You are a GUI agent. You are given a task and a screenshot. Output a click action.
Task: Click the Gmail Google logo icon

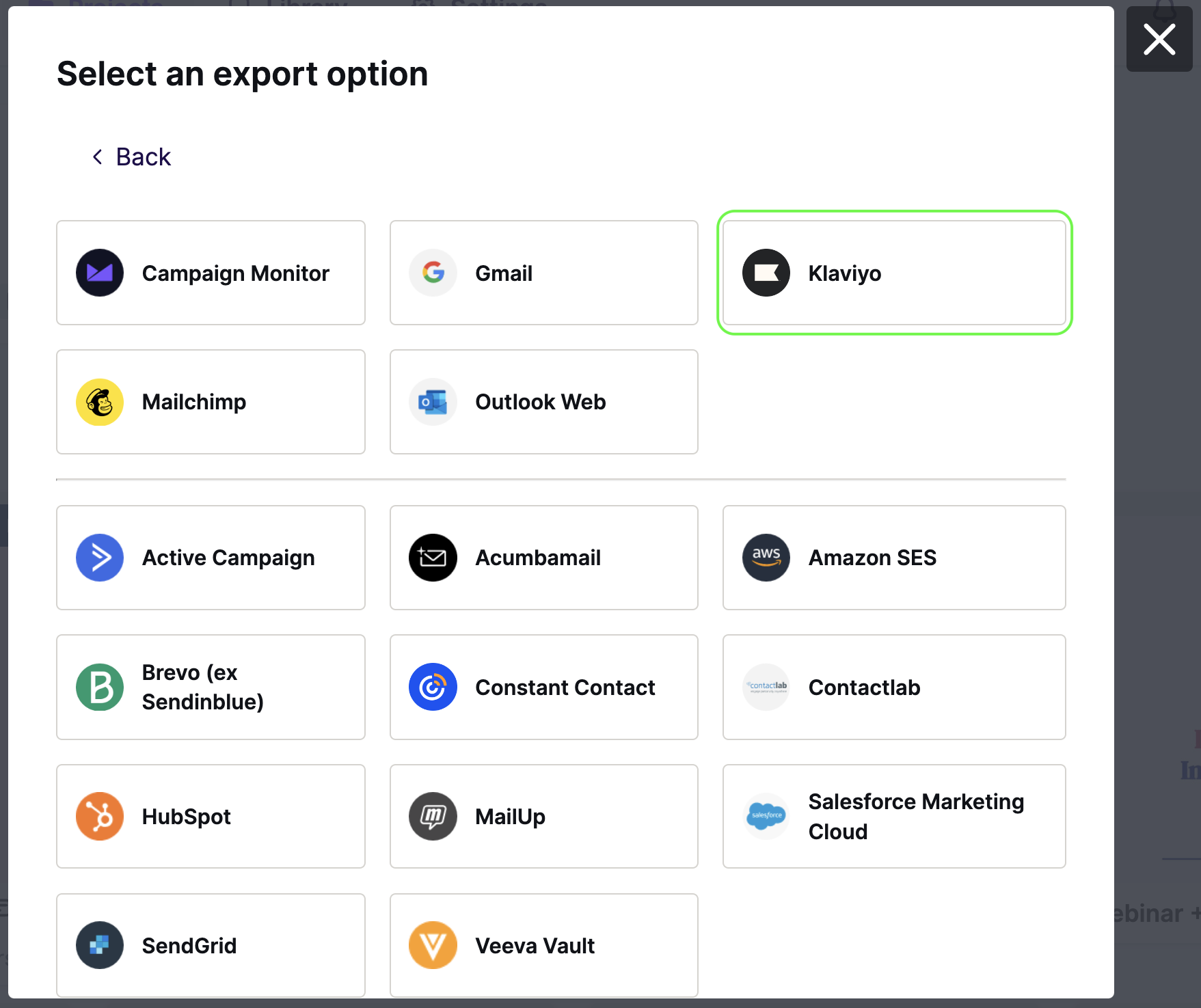(x=433, y=273)
